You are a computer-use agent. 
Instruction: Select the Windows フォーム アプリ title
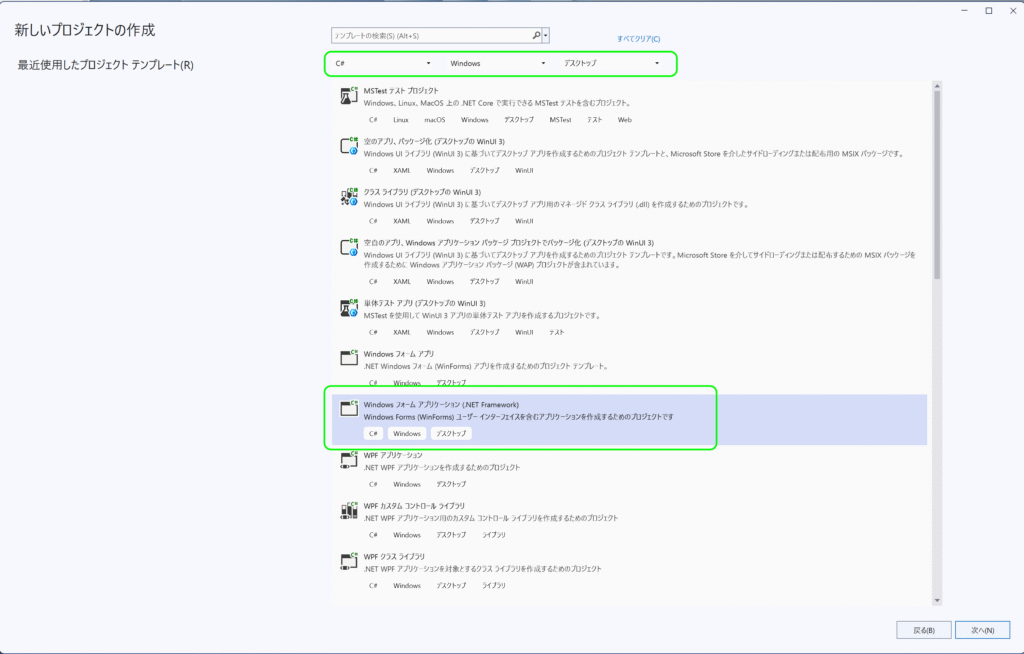pos(398,353)
